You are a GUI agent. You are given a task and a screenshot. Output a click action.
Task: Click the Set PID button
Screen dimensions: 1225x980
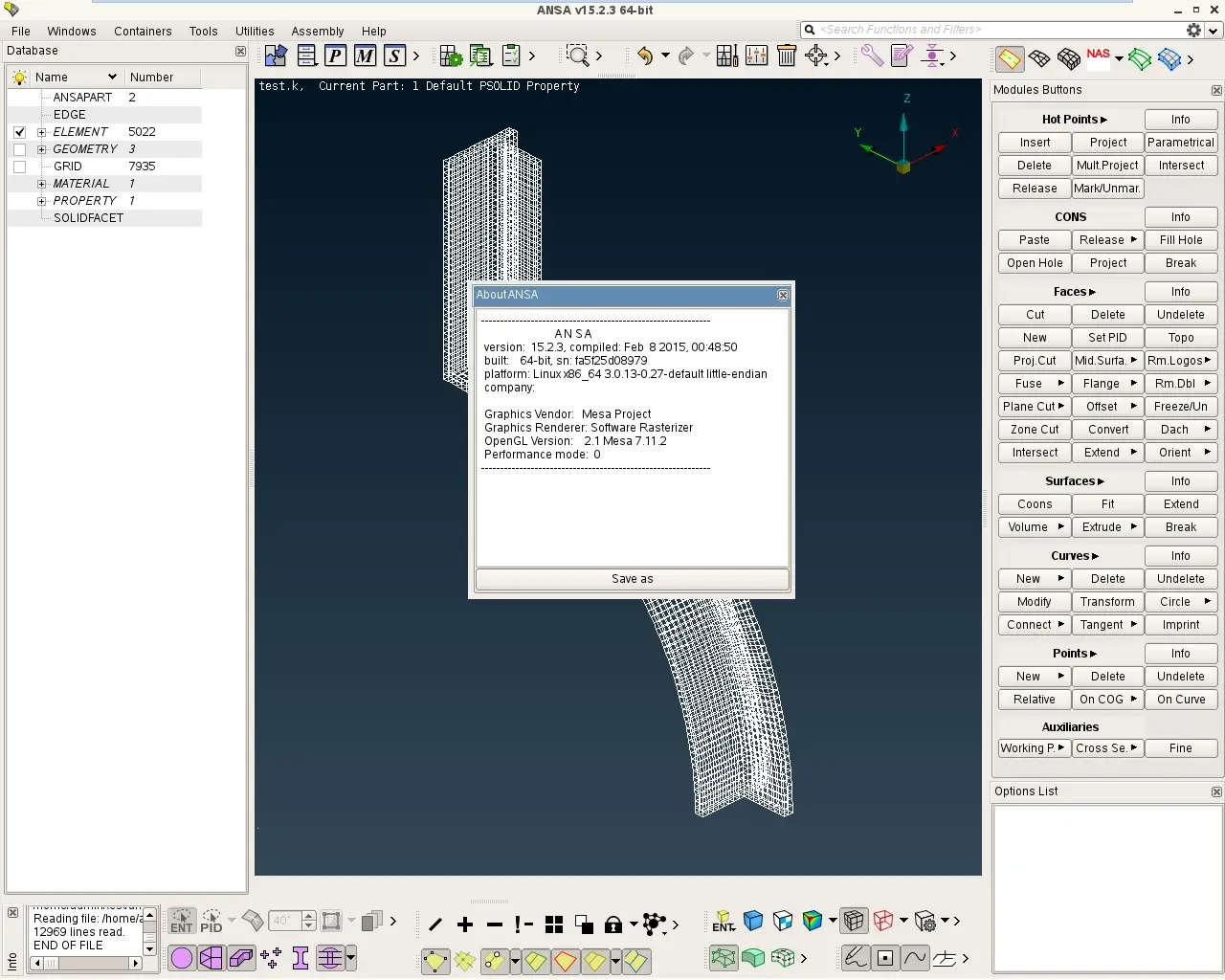(1108, 338)
